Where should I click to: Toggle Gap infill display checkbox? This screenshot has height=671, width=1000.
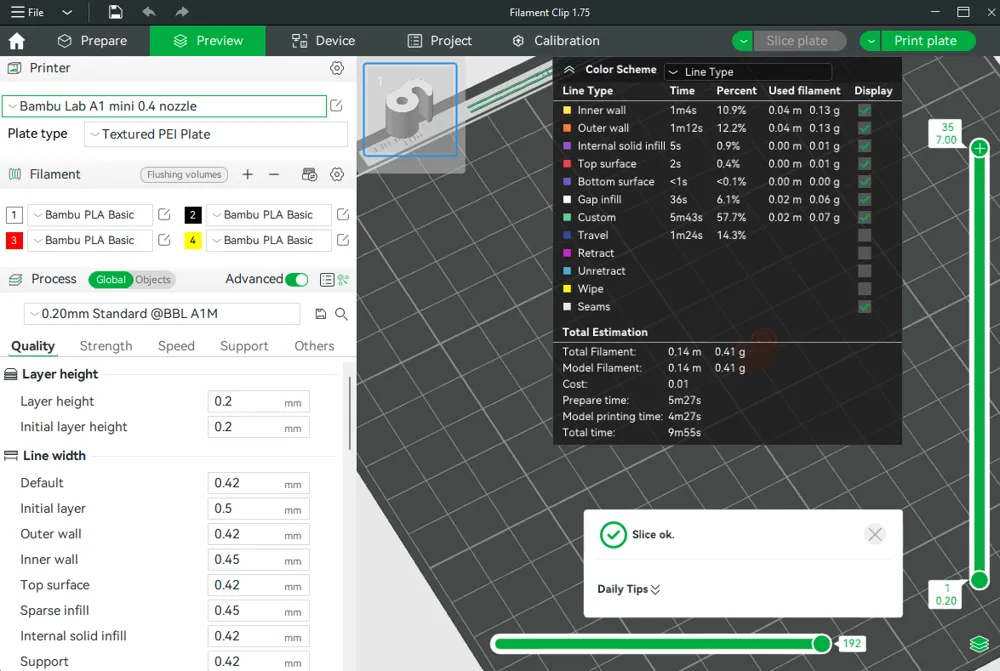coord(864,200)
